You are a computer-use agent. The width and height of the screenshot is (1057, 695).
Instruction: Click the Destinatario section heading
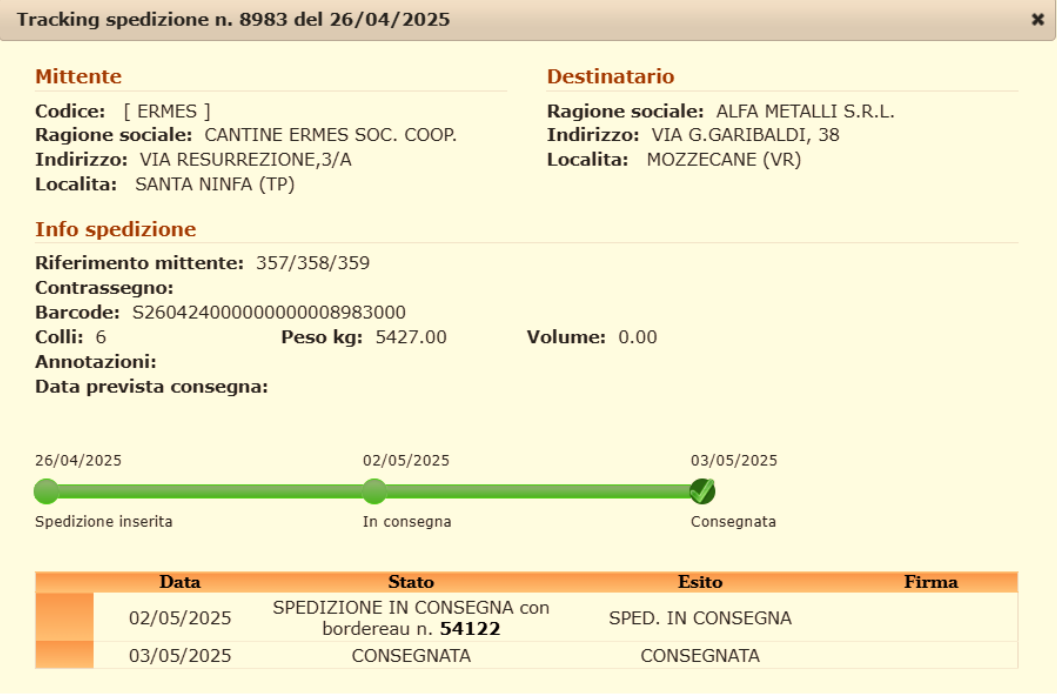pos(610,77)
